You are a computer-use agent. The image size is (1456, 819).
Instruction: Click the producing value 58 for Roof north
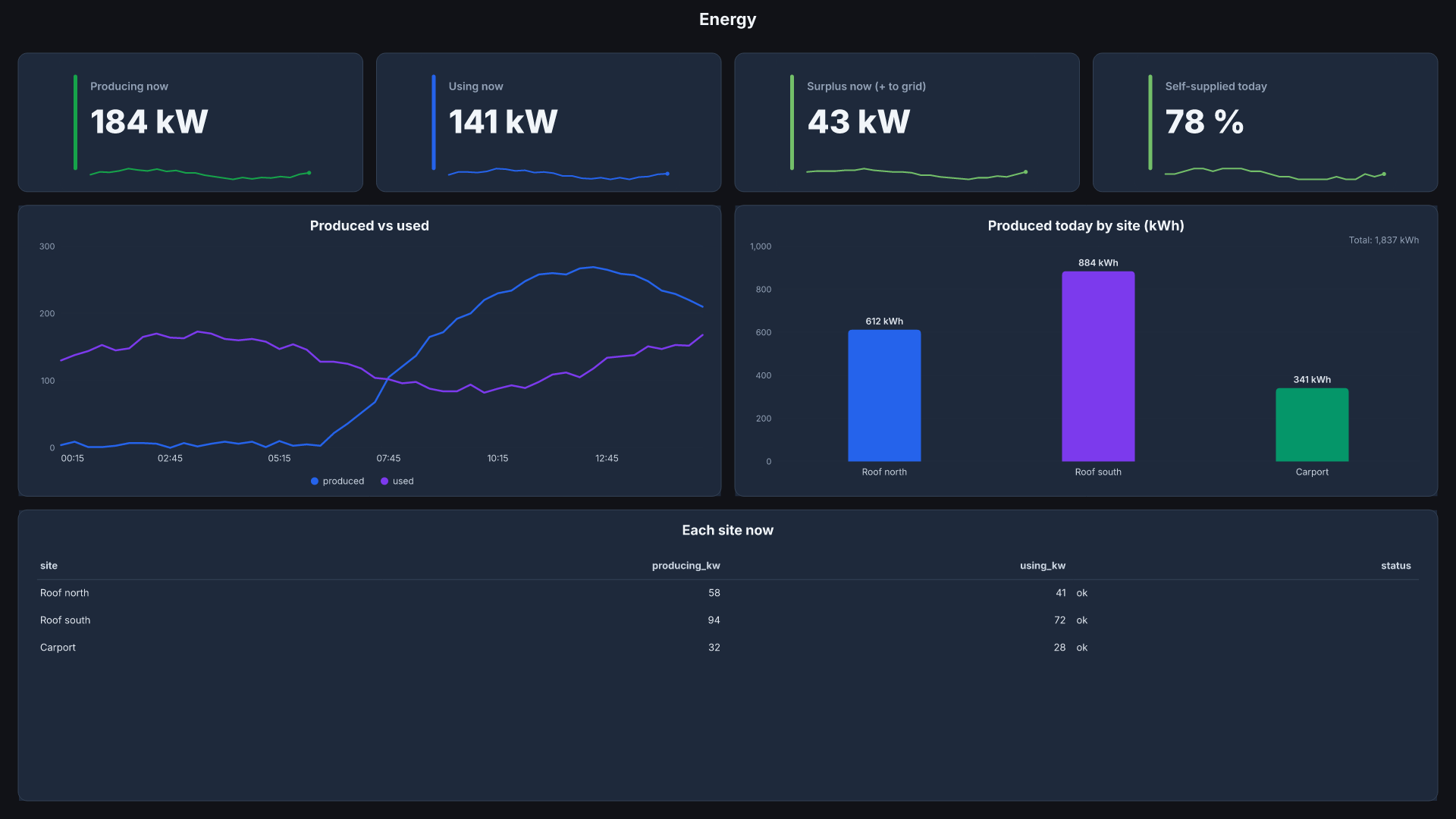pyautogui.click(x=714, y=593)
